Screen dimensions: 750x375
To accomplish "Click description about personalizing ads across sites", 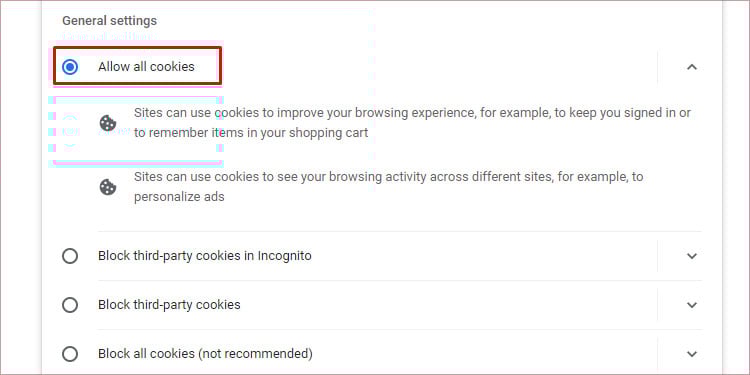I will pos(388,187).
